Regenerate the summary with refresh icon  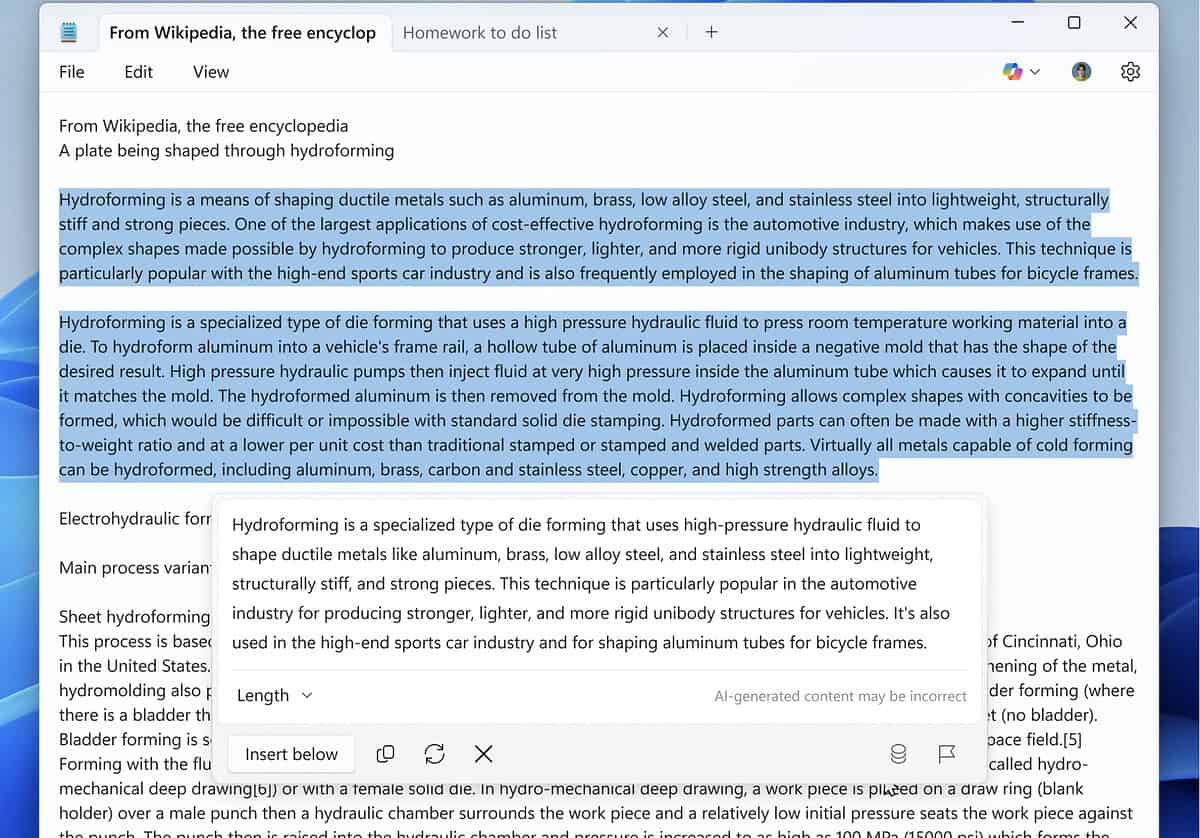click(434, 754)
